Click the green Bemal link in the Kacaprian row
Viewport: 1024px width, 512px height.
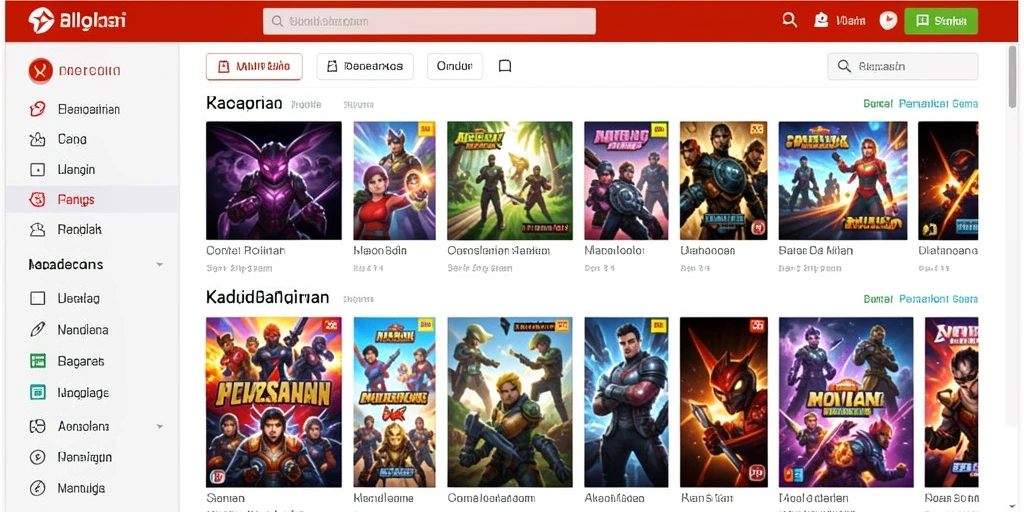pyautogui.click(x=877, y=104)
